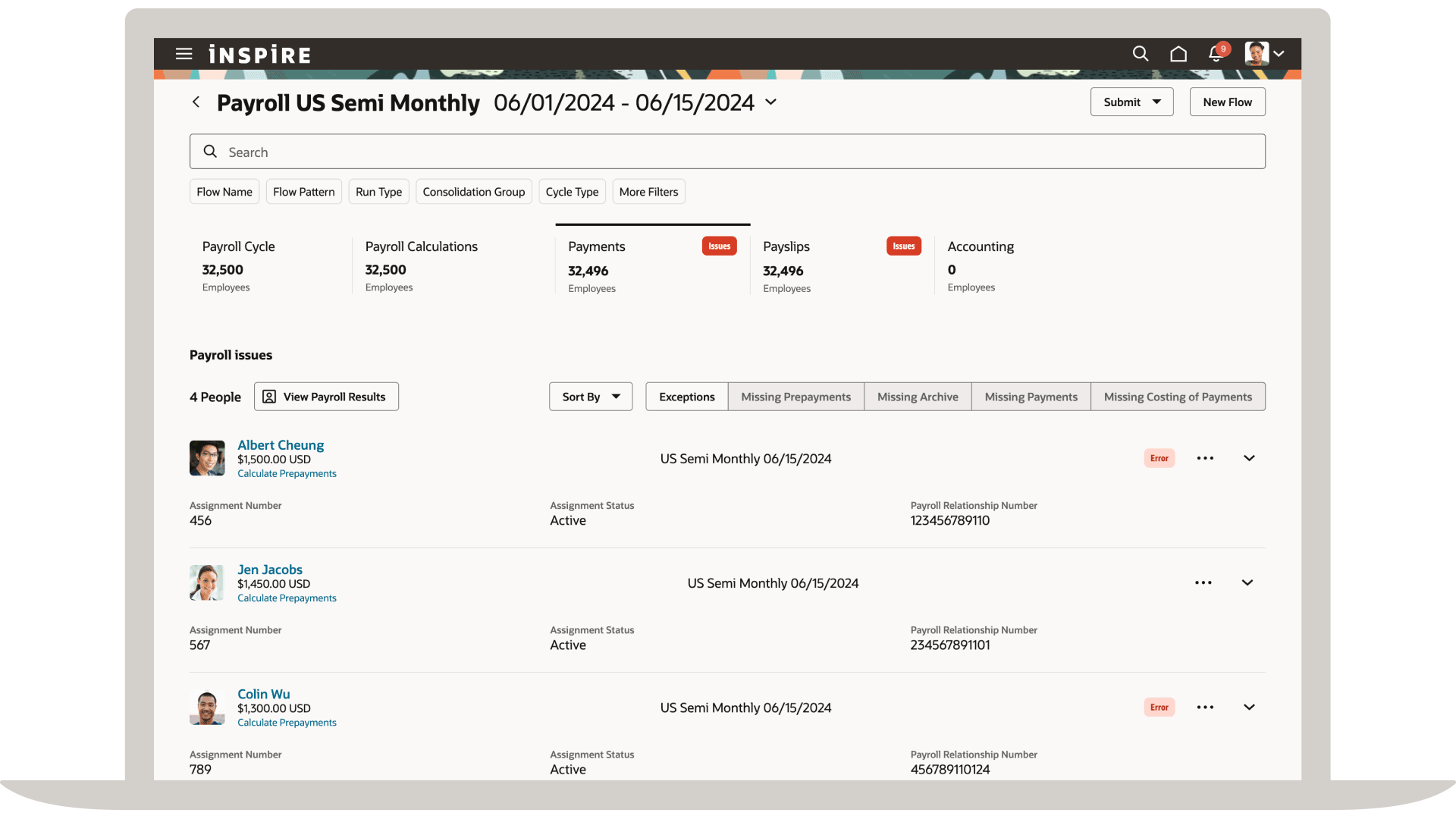Go to the Home icon
Viewport: 1456px width, 819px height.
(x=1178, y=54)
